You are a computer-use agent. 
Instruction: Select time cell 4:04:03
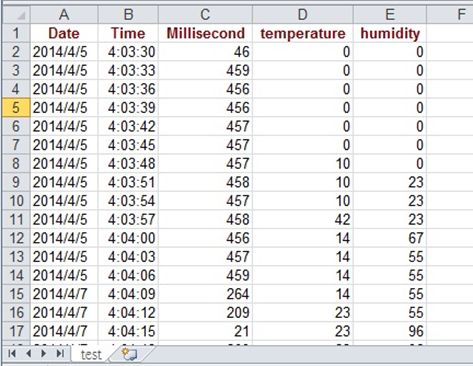point(128,257)
